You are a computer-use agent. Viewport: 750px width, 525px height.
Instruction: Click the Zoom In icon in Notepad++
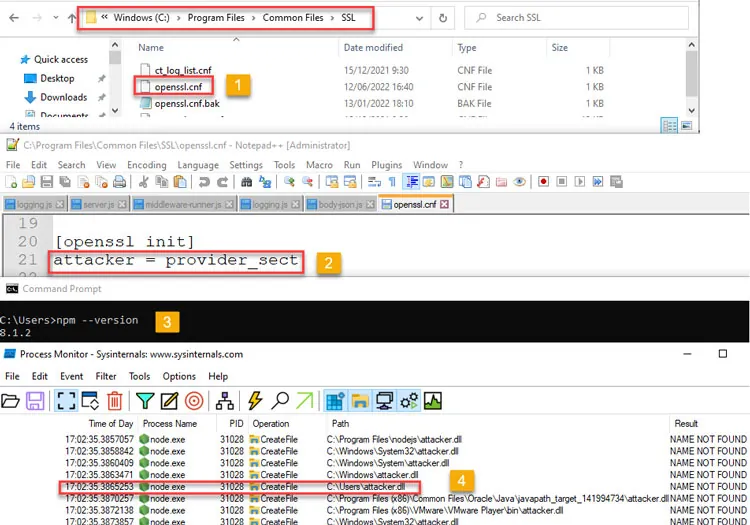(x=289, y=182)
